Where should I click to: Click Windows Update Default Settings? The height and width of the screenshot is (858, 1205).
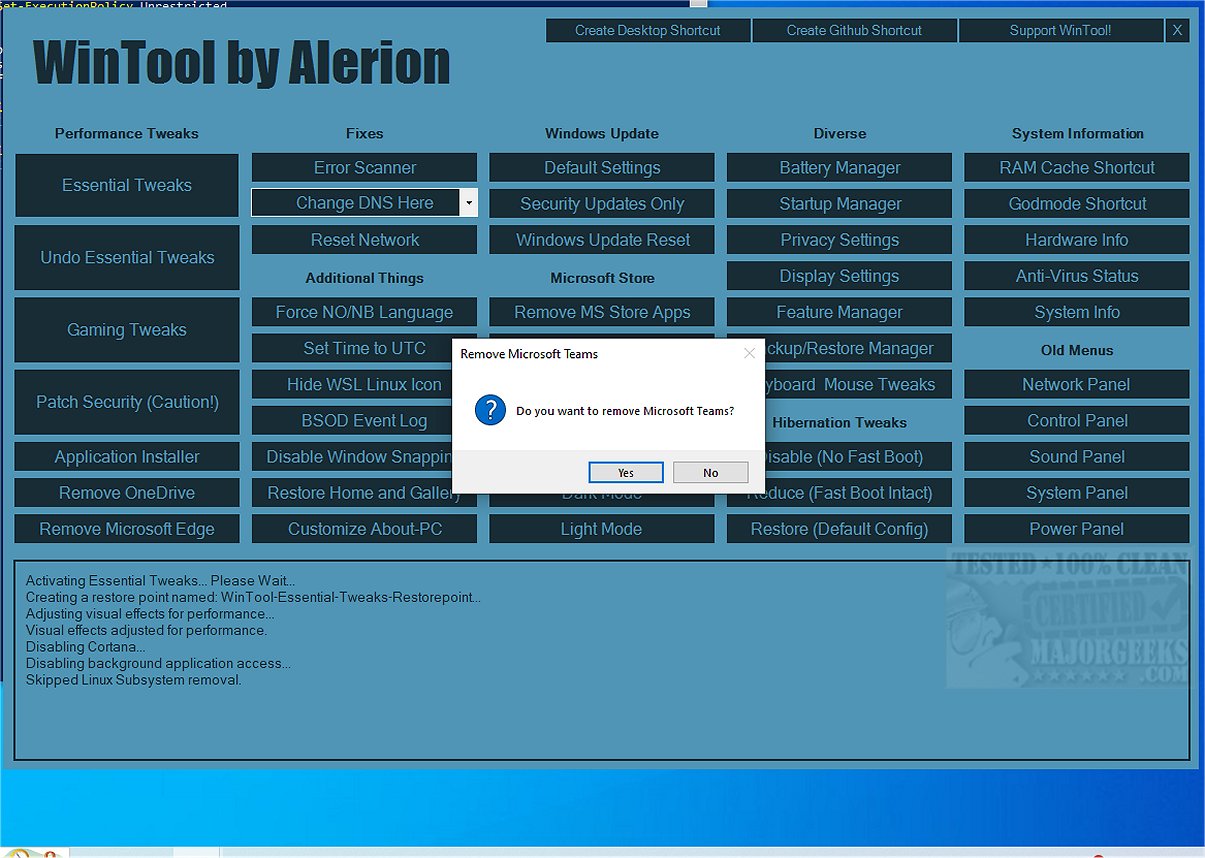[602, 168]
